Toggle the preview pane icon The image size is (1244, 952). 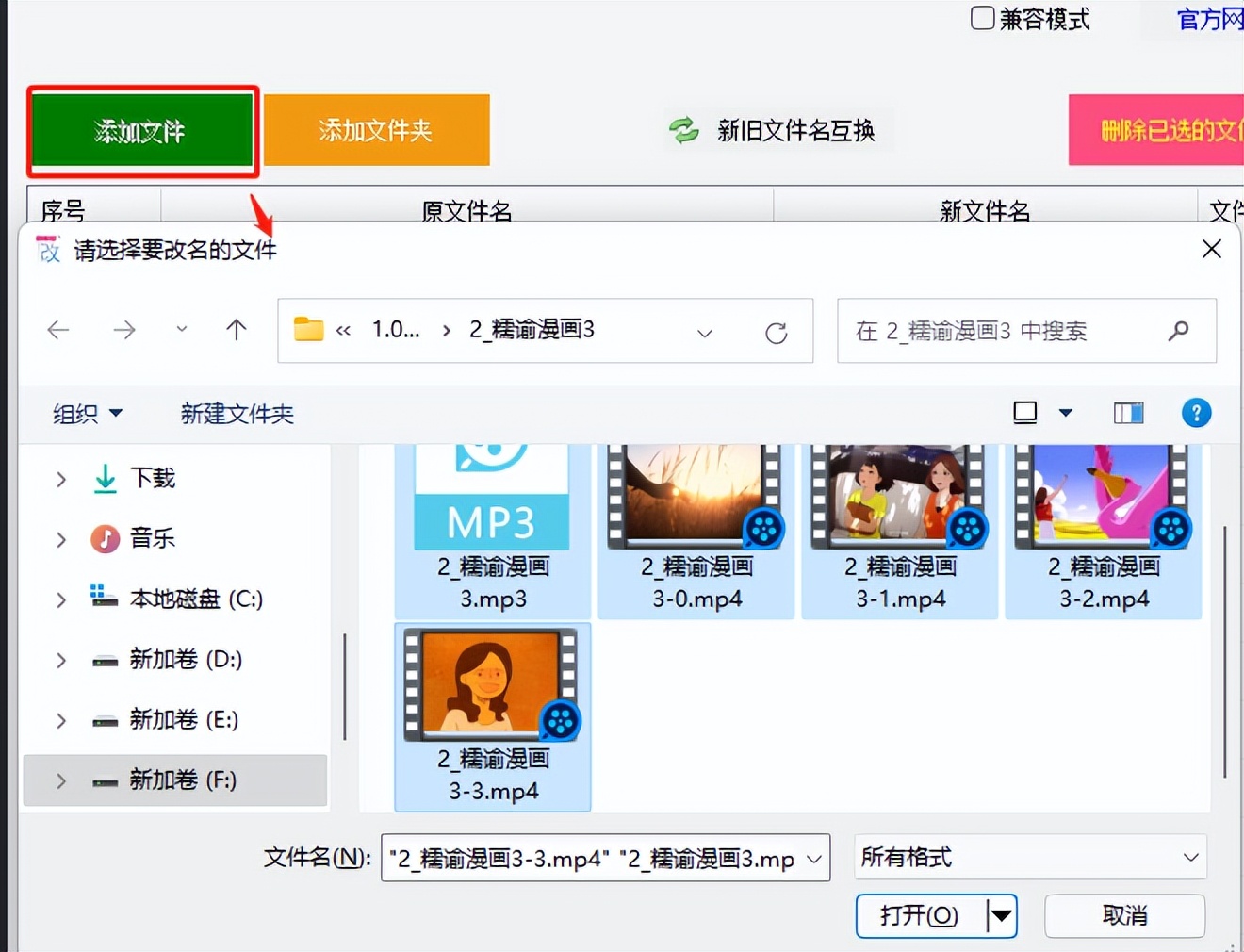[x=1127, y=412]
